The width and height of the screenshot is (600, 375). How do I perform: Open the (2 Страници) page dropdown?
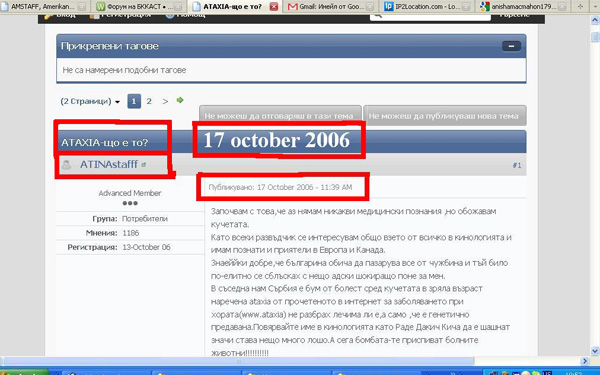(x=90, y=101)
